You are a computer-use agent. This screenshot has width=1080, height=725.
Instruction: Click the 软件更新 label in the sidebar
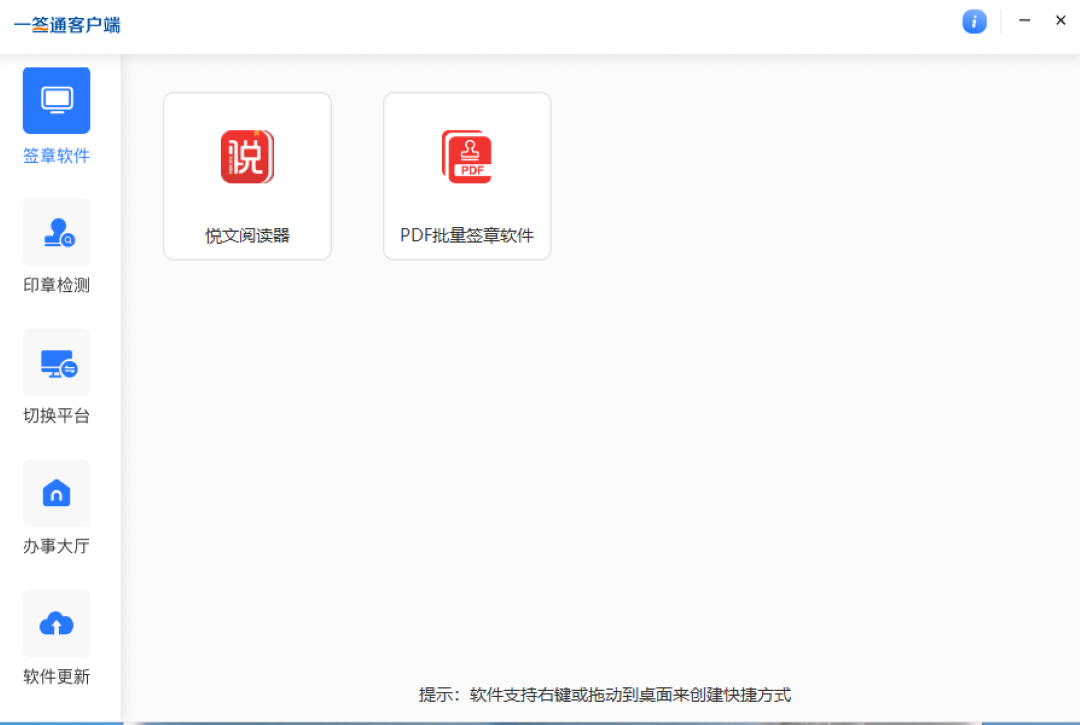point(56,676)
